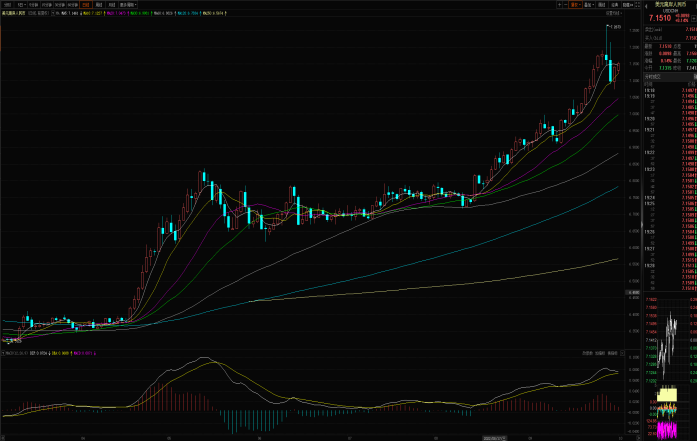
Task: Toggle arrow after cyan moving-average value
Action: (x=201, y=13)
